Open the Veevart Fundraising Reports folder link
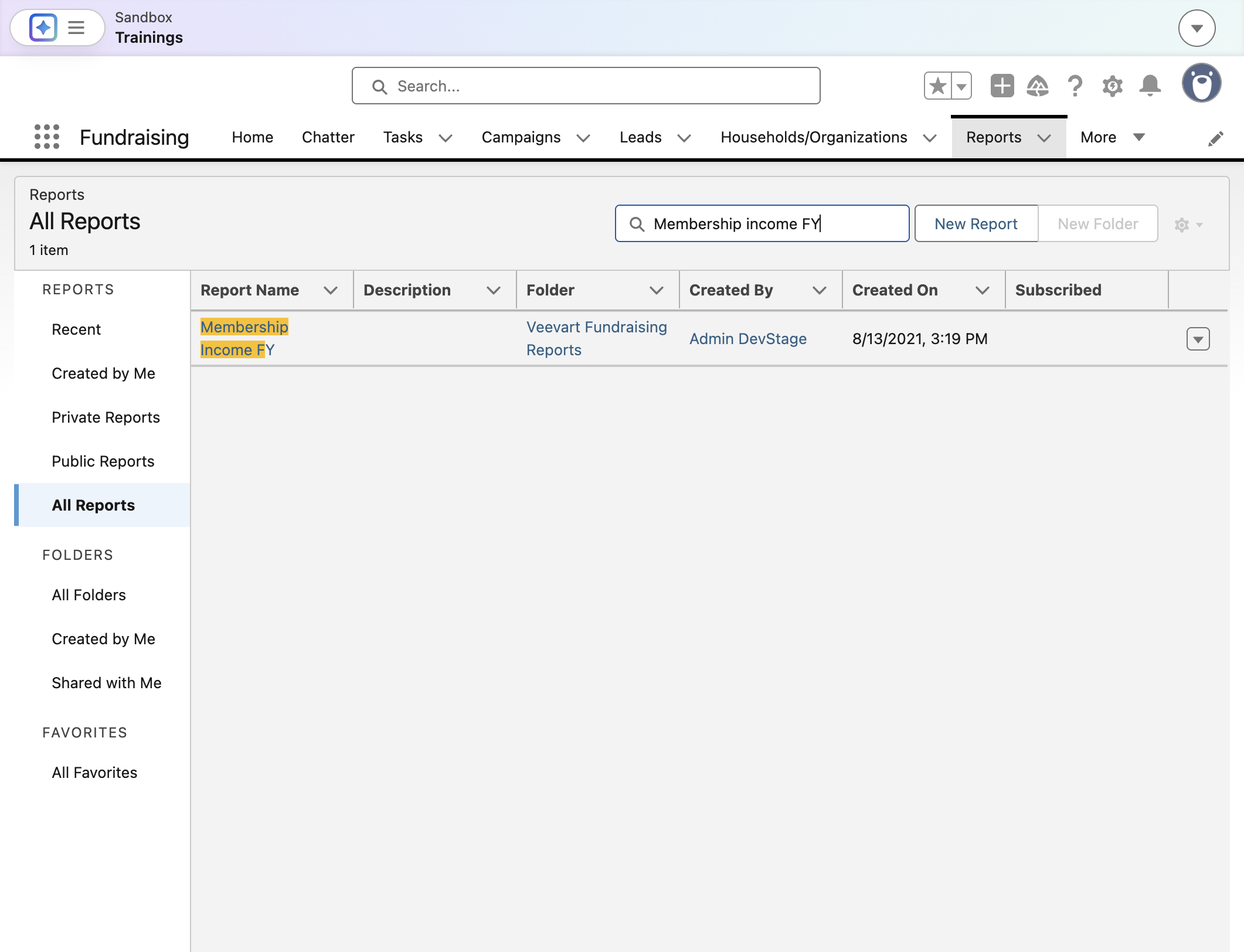Viewport: 1244px width, 952px height. [596, 338]
